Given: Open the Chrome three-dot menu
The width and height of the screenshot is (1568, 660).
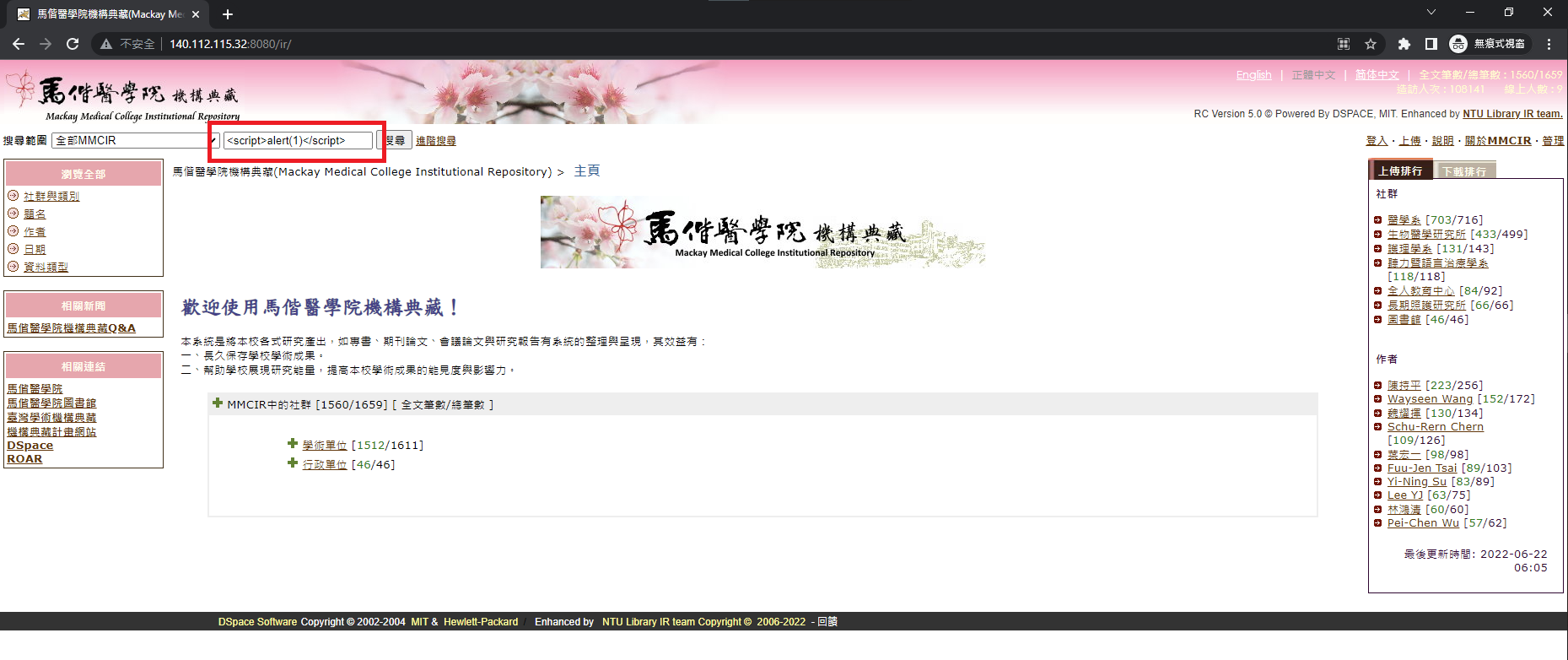Looking at the screenshot, I should click(x=1549, y=44).
